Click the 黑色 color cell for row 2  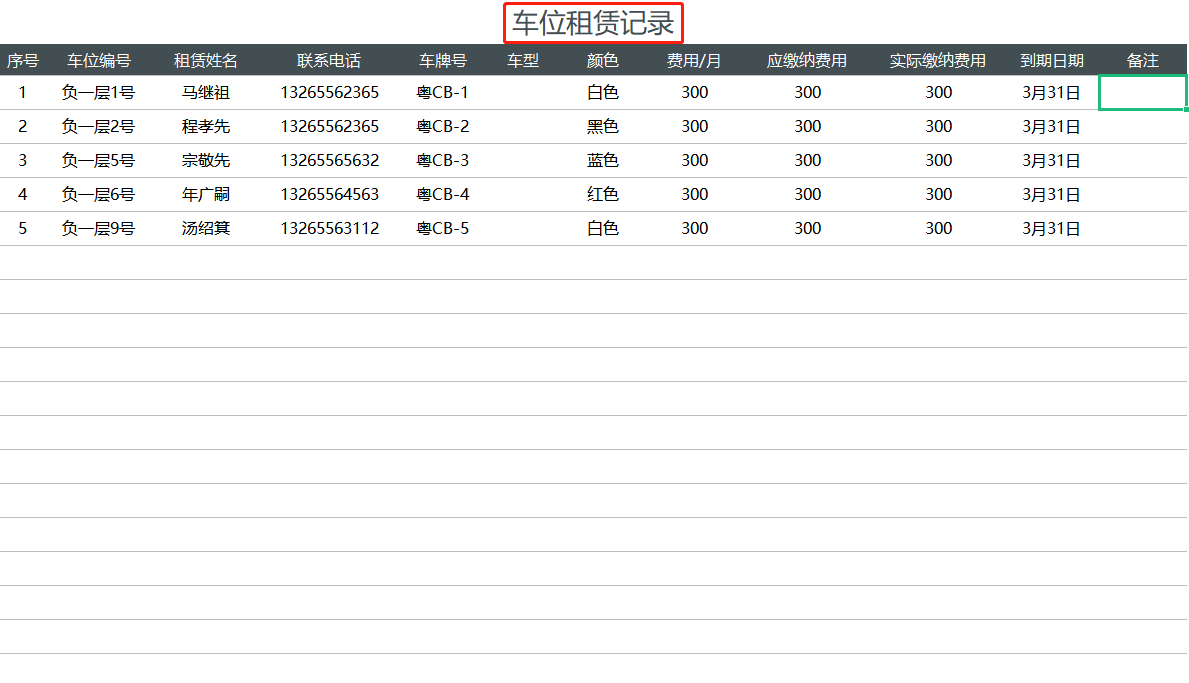(x=602, y=126)
